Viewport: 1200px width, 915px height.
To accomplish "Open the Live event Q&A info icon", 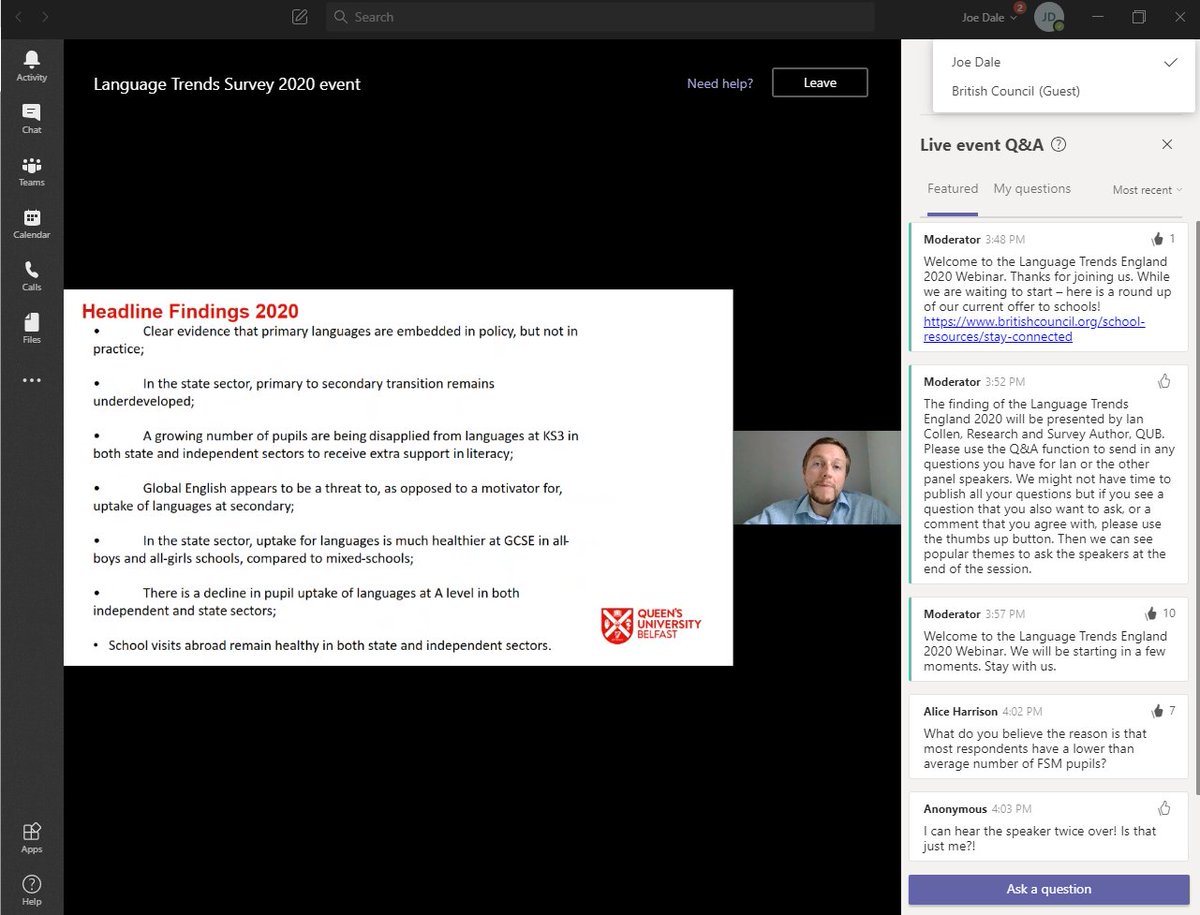I will click(x=1059, y=145).
